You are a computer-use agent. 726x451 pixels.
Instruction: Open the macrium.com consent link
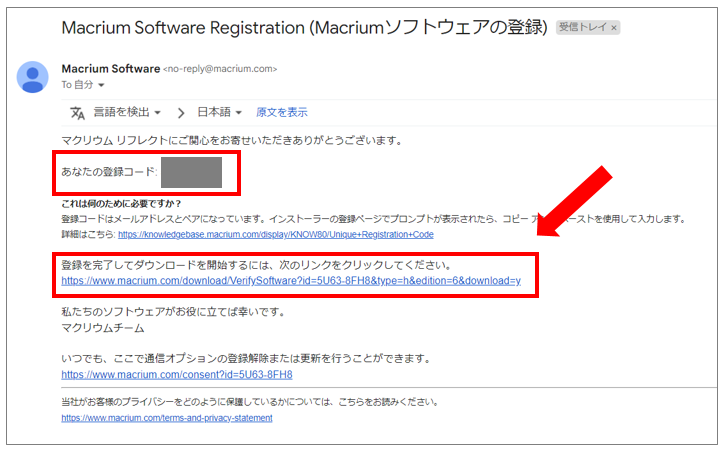(177, 375)
